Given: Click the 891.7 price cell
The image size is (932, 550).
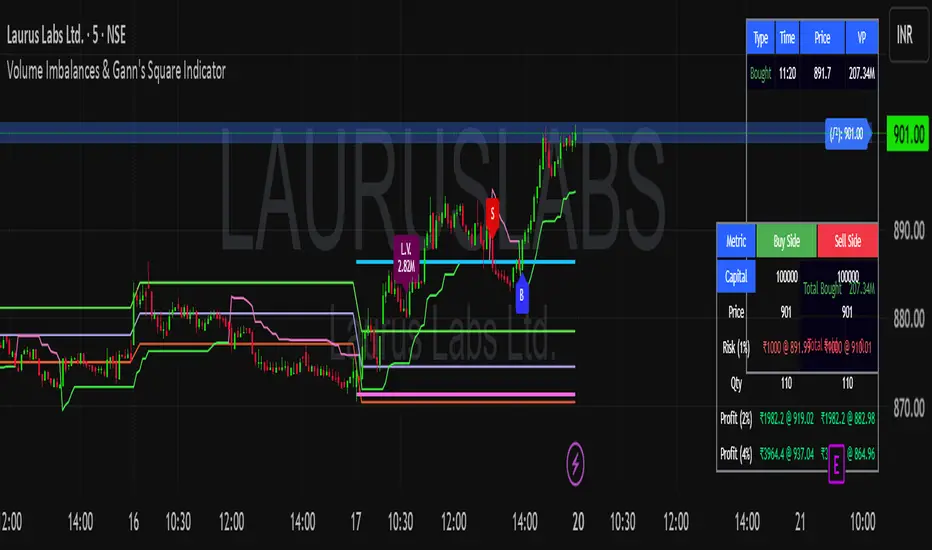Looking at the screenshot, I should pos(822,73).
